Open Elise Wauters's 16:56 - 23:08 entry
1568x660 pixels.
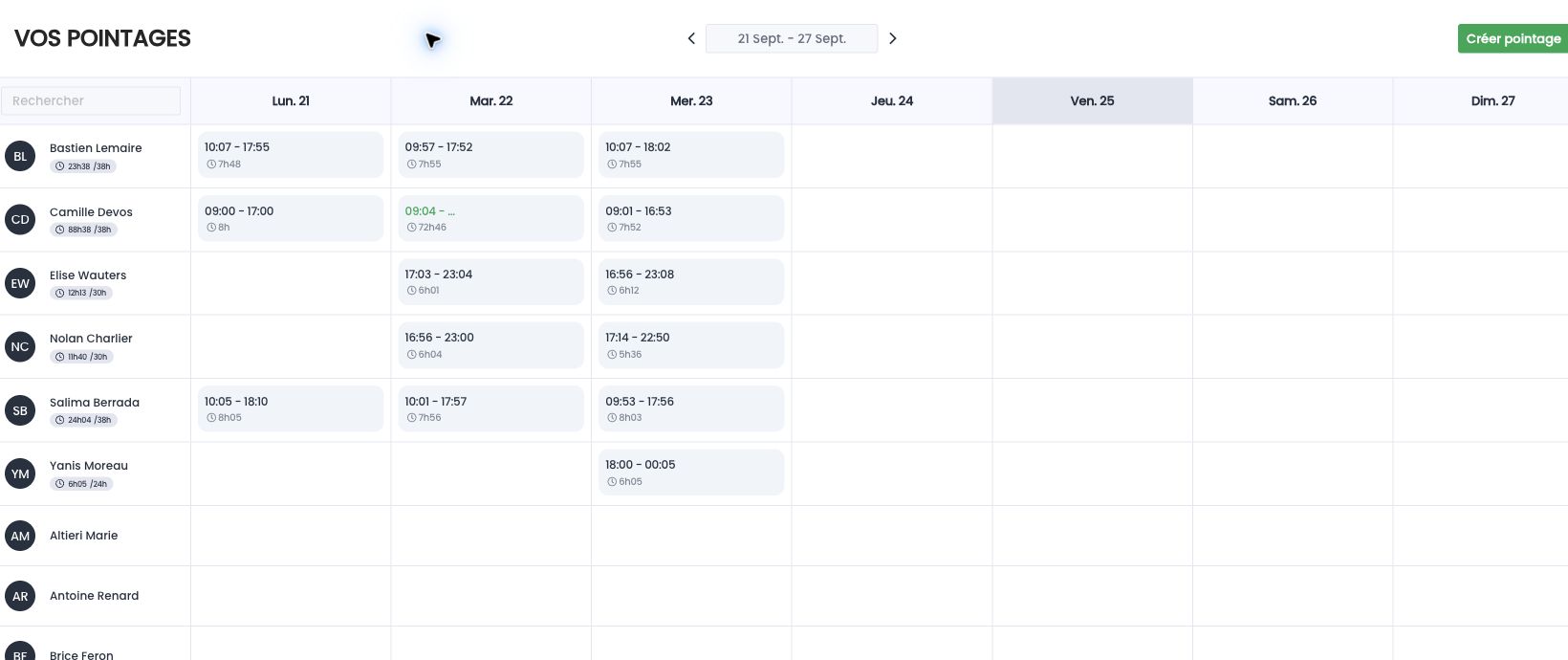pyautogui.click(x=691, y=282)
